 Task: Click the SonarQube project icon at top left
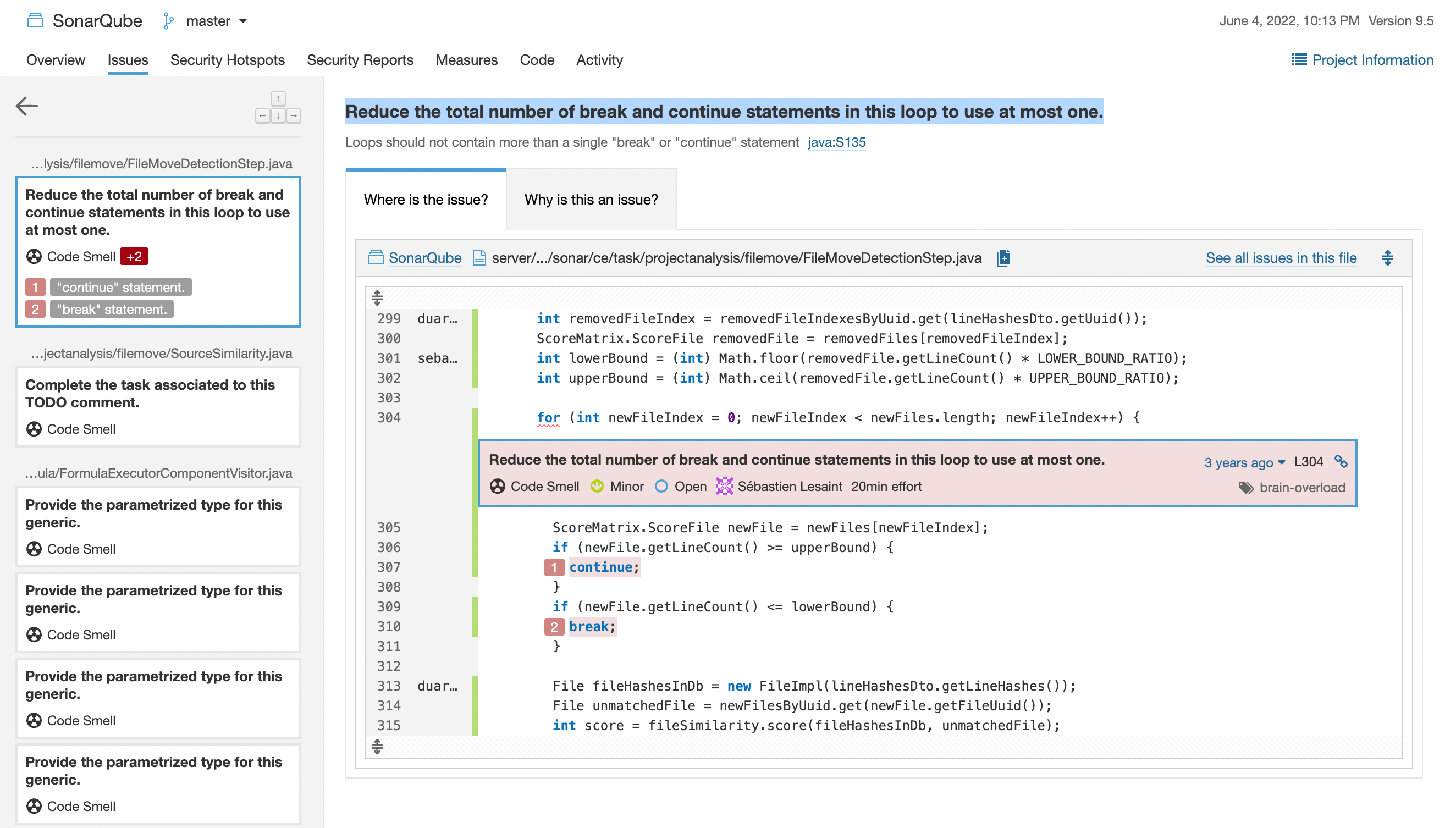[x=35, y=21]
